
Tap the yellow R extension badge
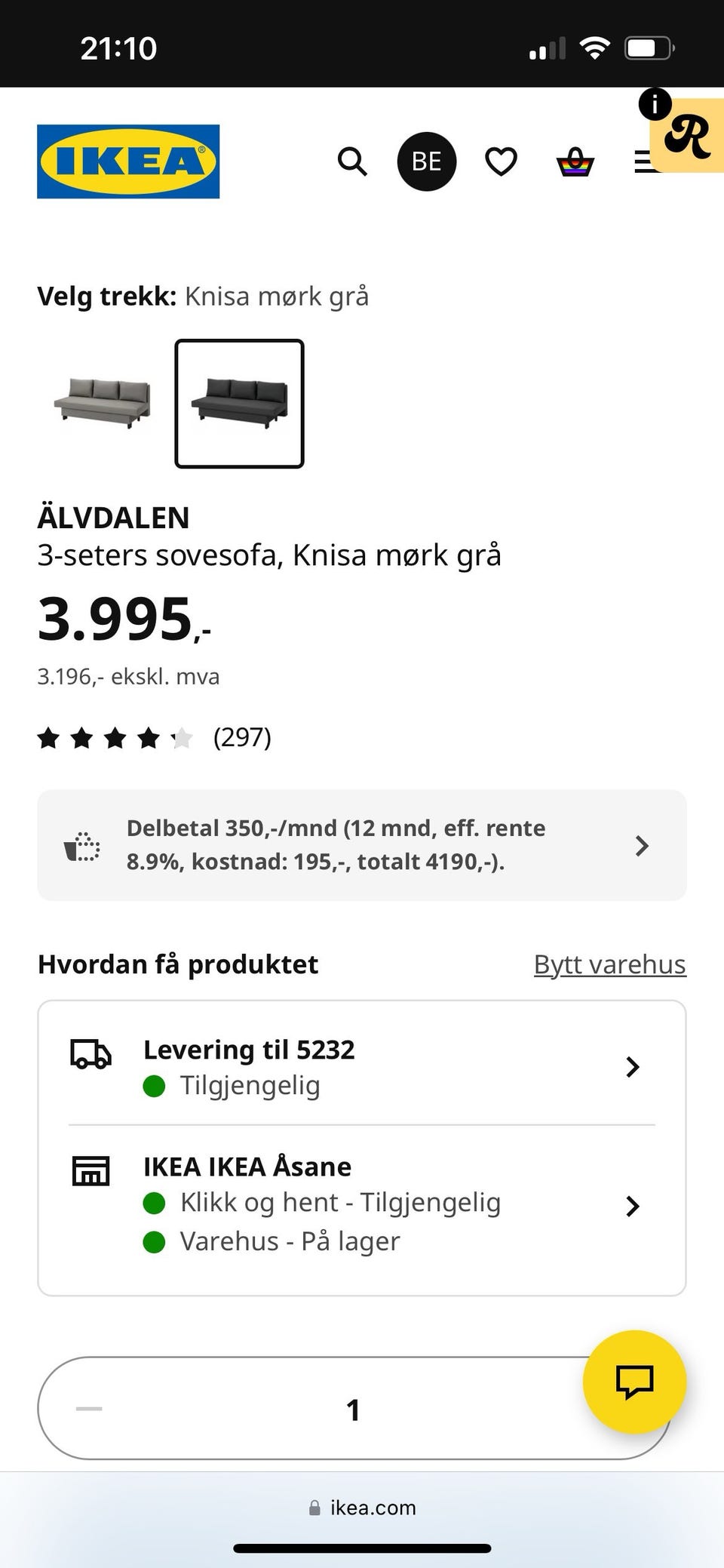[688, 136]
